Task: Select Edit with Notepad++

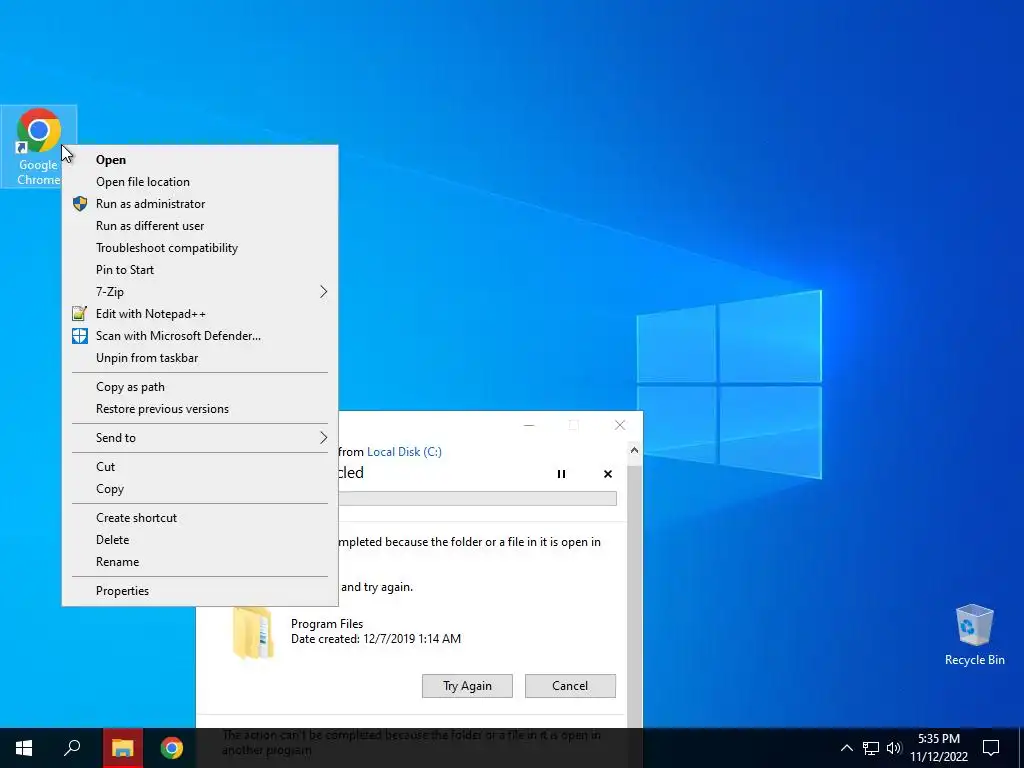Action: (200, 314)
